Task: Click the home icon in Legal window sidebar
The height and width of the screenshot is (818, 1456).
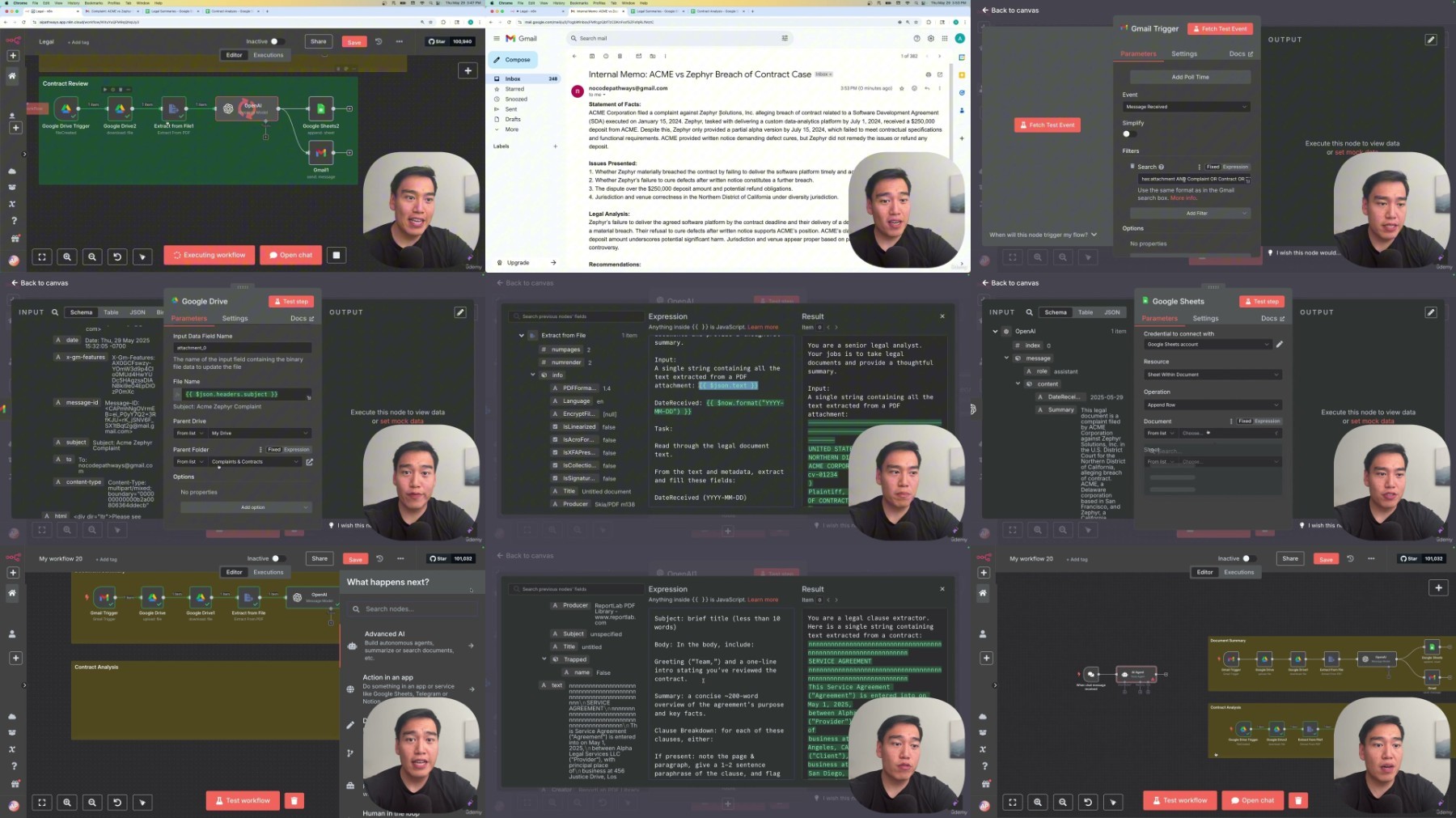Action: point(12,75)
